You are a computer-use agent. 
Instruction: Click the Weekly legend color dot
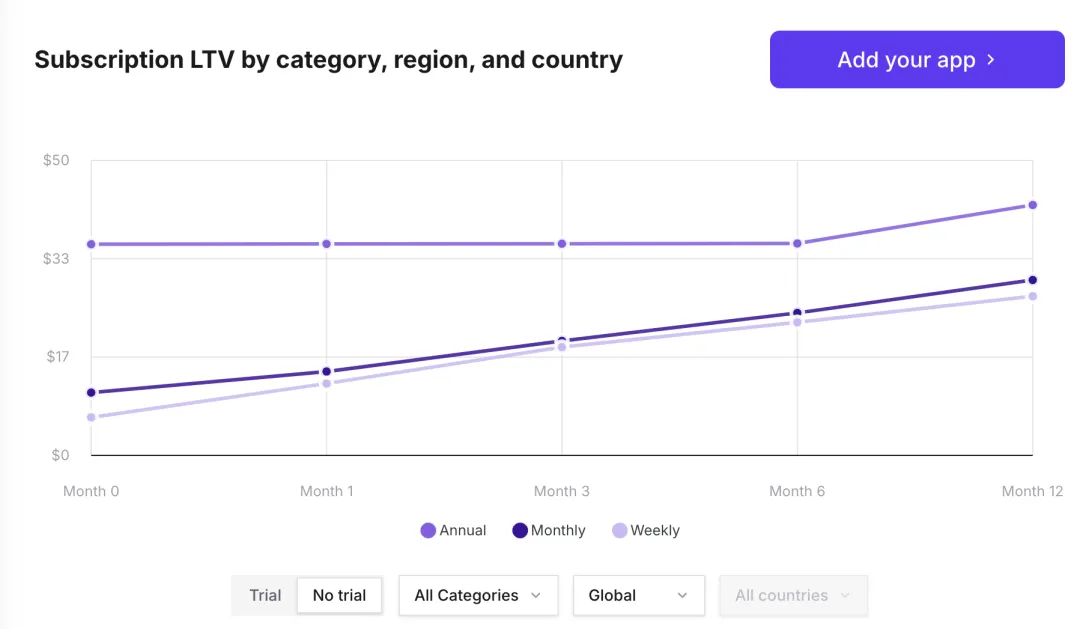(620, 531)
